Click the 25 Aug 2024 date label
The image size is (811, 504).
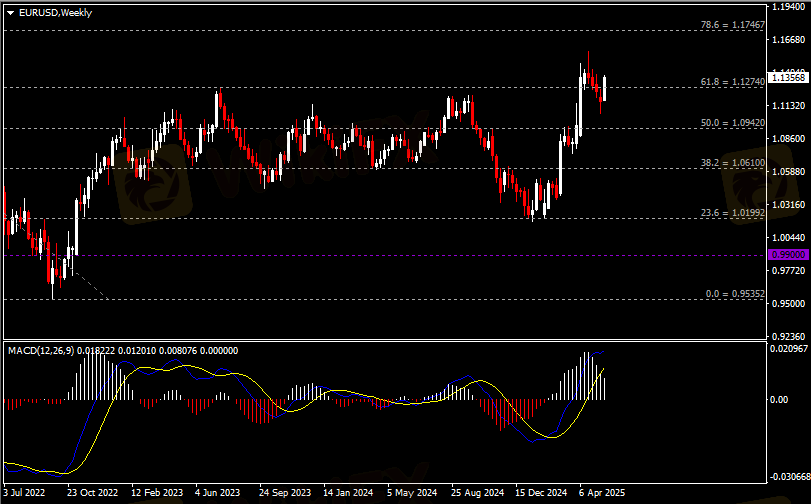point(477,493)
